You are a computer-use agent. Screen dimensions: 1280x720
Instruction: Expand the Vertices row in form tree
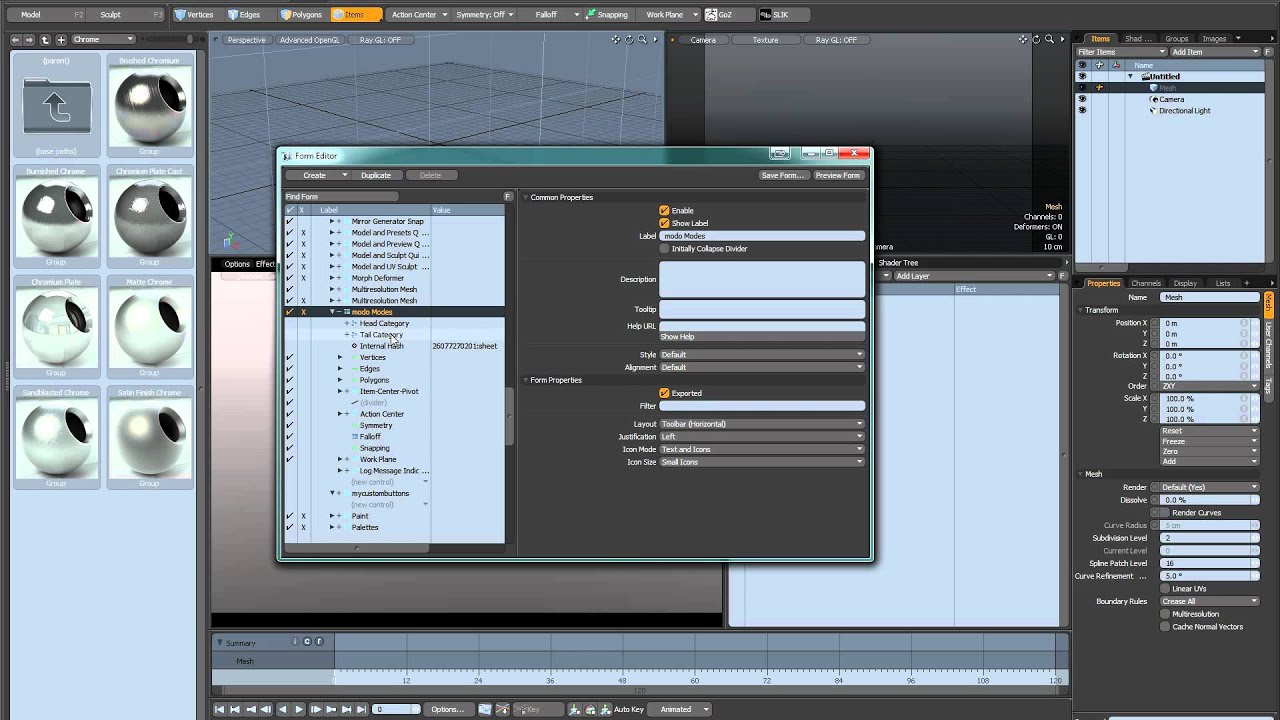(x=340, y=357)
